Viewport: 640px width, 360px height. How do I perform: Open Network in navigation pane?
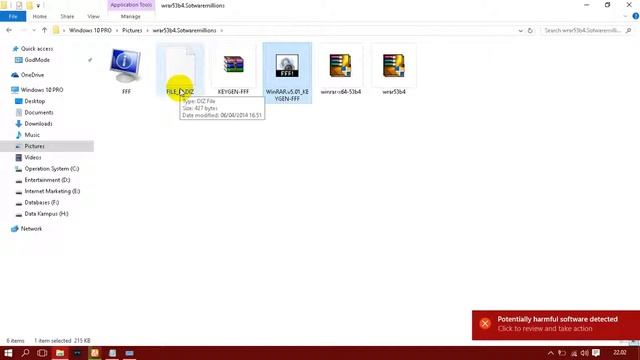point(31,229)
